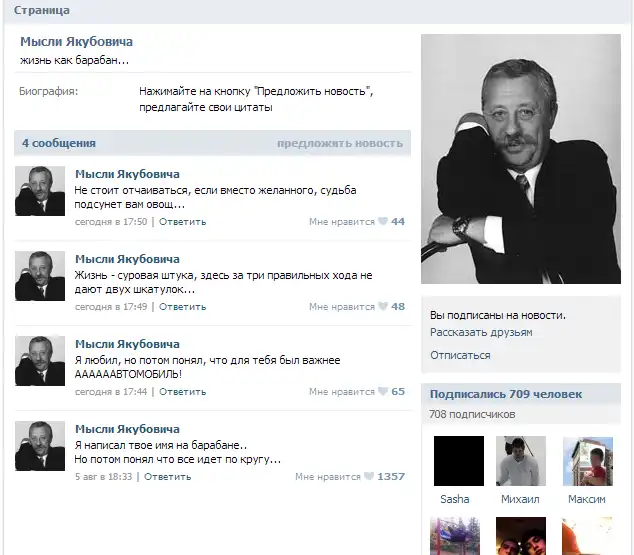Open subscriber Михаил's profile photo
Screen dimensions: 634x555
tap(520, 461)
